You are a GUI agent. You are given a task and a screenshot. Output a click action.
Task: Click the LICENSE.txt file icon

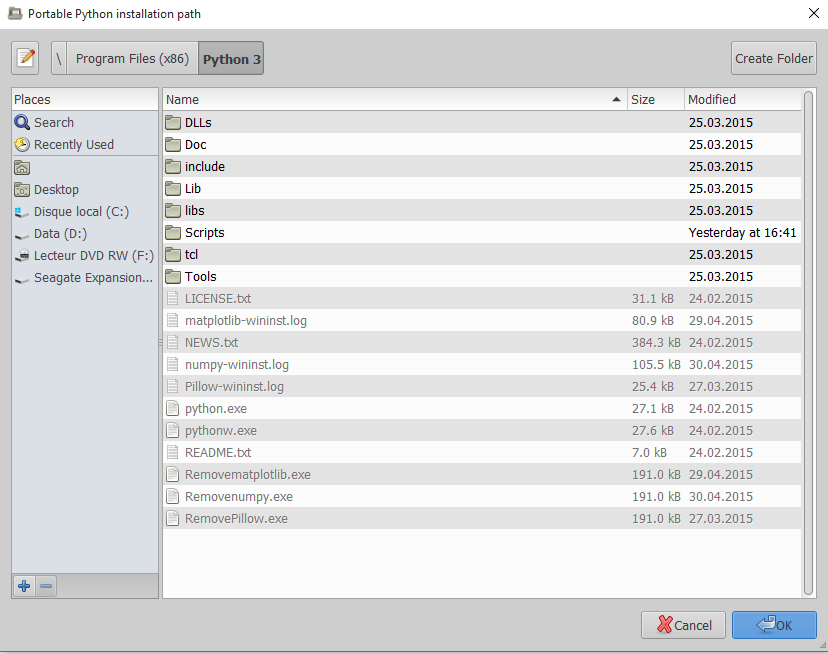(172, 298)
